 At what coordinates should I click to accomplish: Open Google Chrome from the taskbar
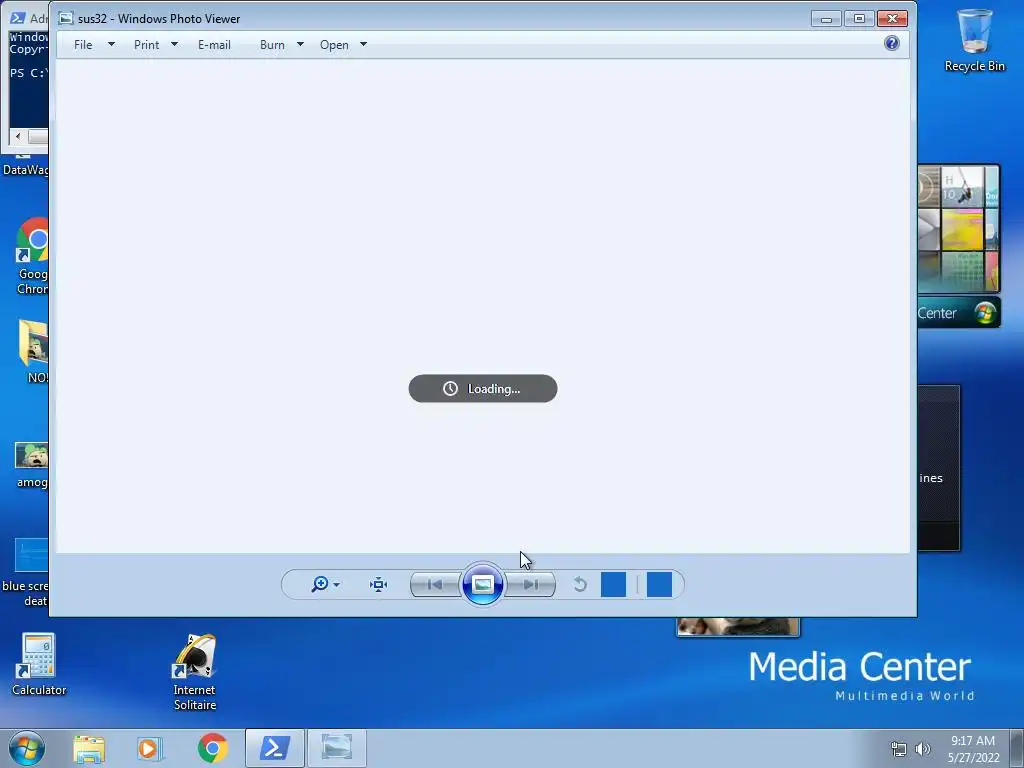click(x=212, y=748)
